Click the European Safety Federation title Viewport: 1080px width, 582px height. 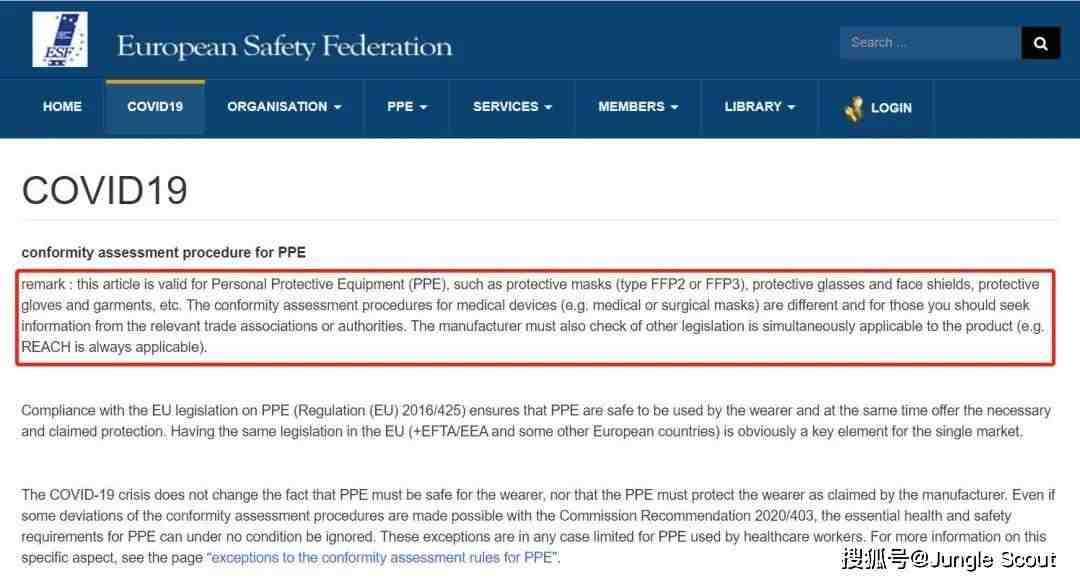pyautogui.click(x=284, y=46)
